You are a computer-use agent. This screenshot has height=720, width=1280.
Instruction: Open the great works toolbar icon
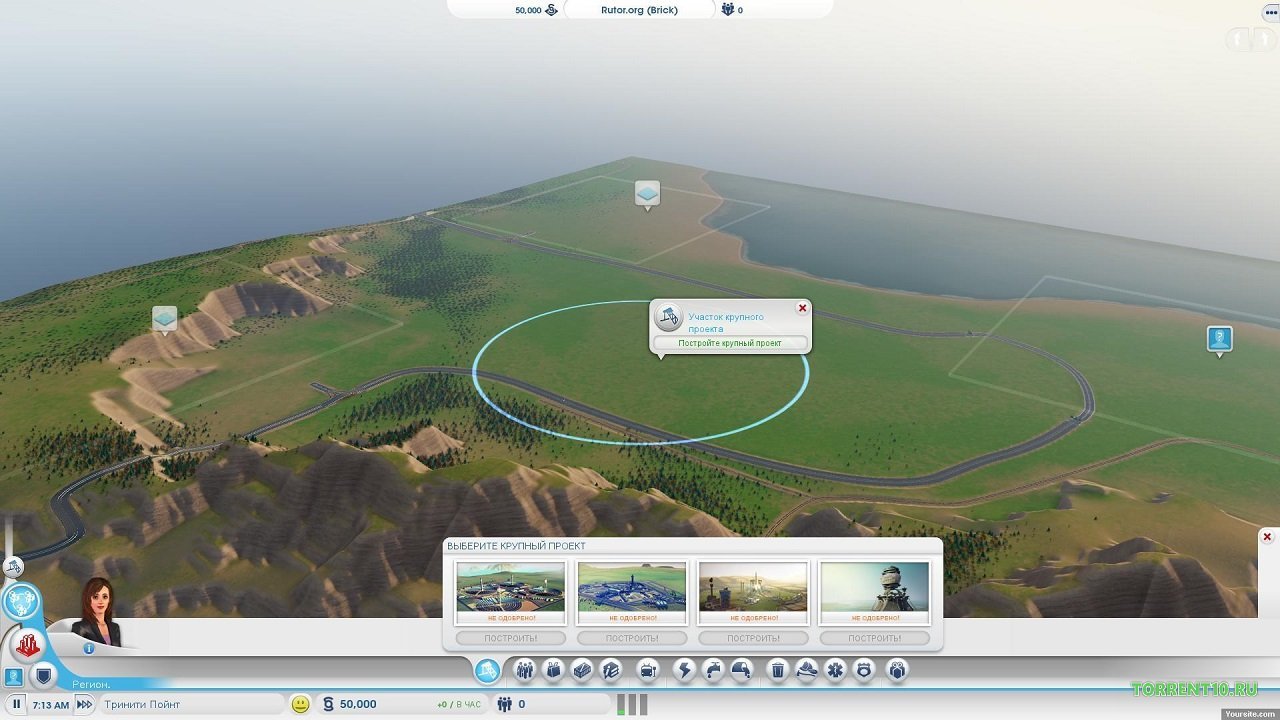click(487, 670)
